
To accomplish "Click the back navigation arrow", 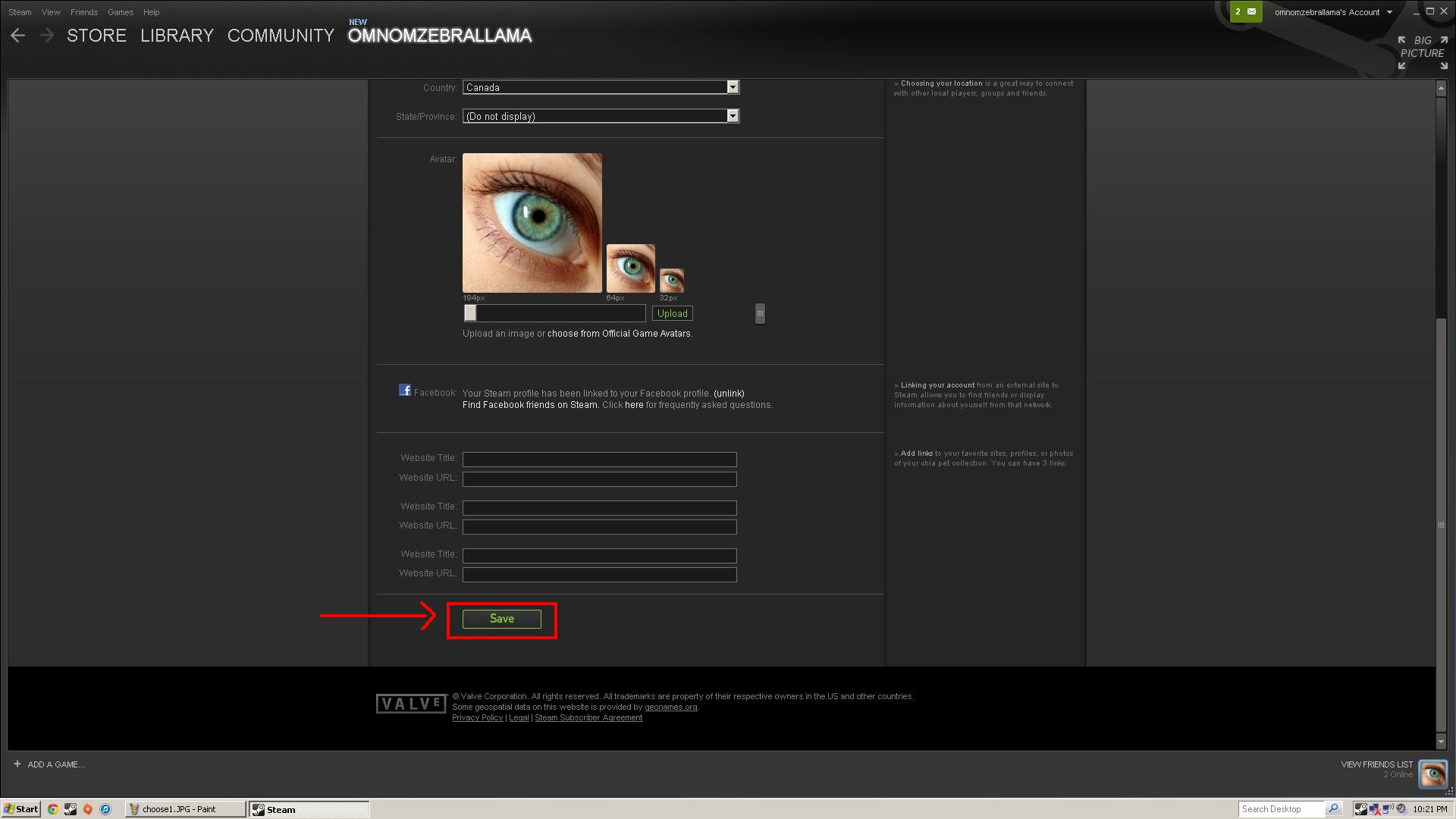I will coord(18,36).
